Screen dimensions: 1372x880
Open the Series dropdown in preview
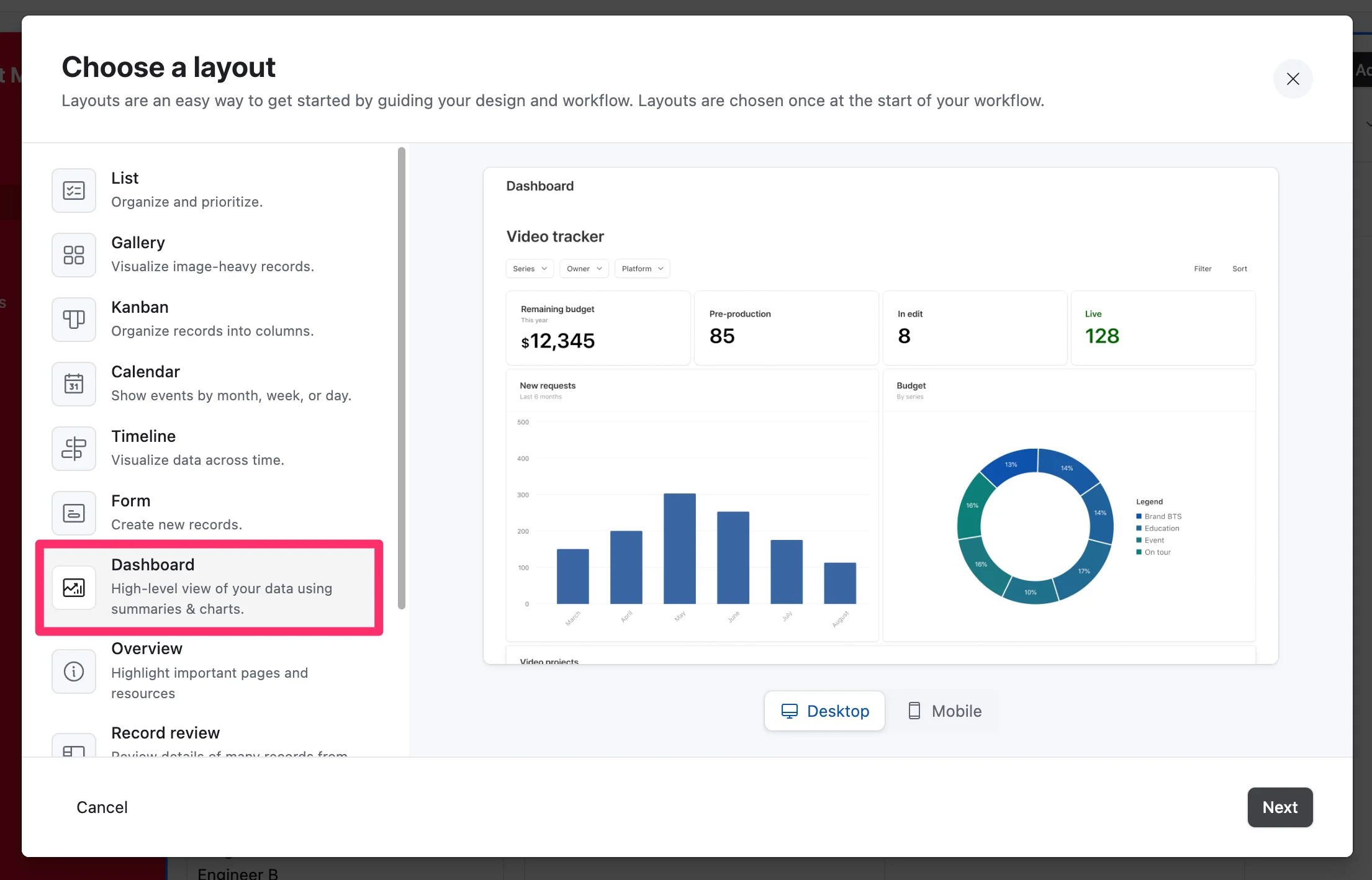[x=530, y=269]
